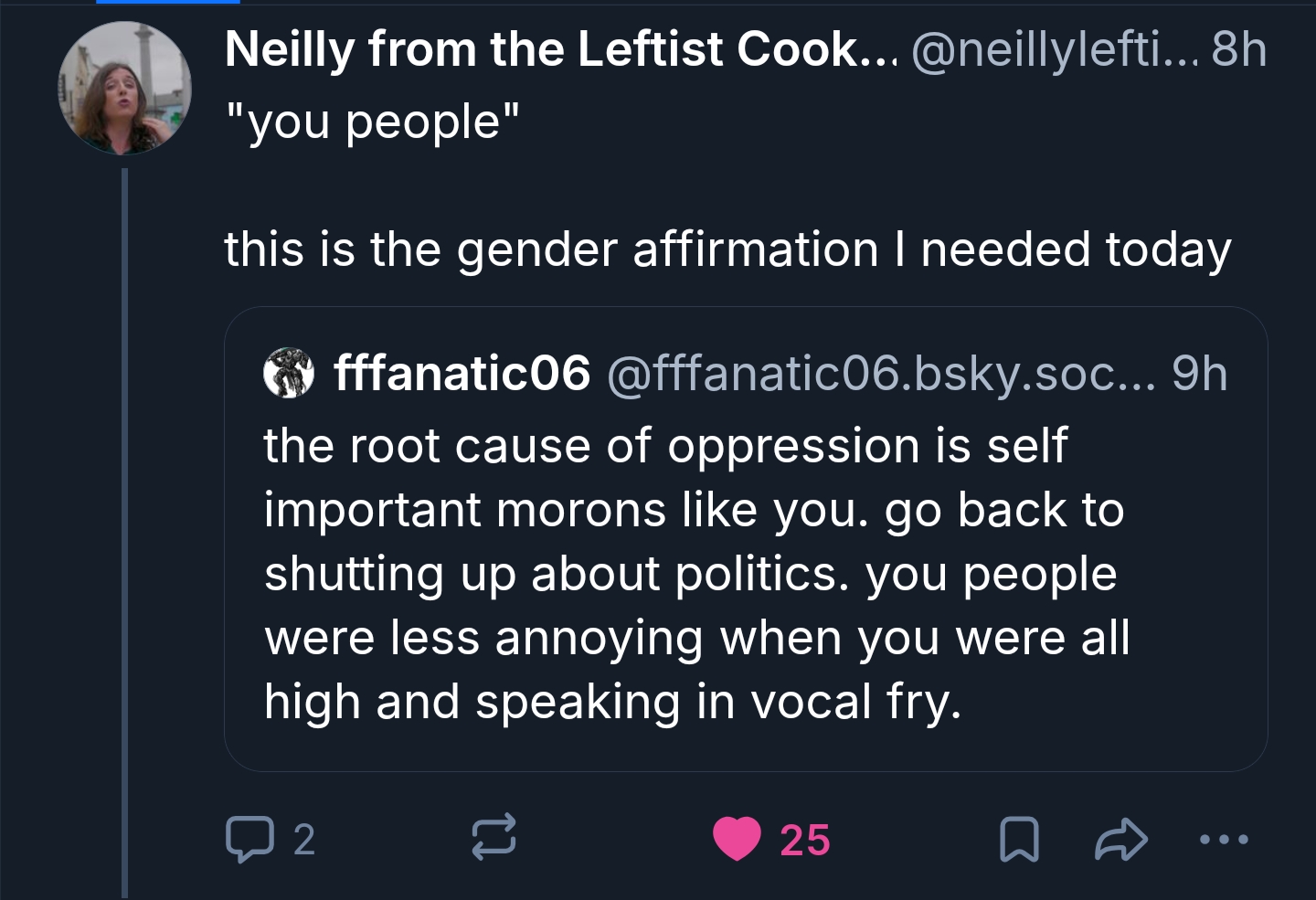Unlike the post via pink heart
Viewport: 1316px width, 900px height.
point(737,839)
